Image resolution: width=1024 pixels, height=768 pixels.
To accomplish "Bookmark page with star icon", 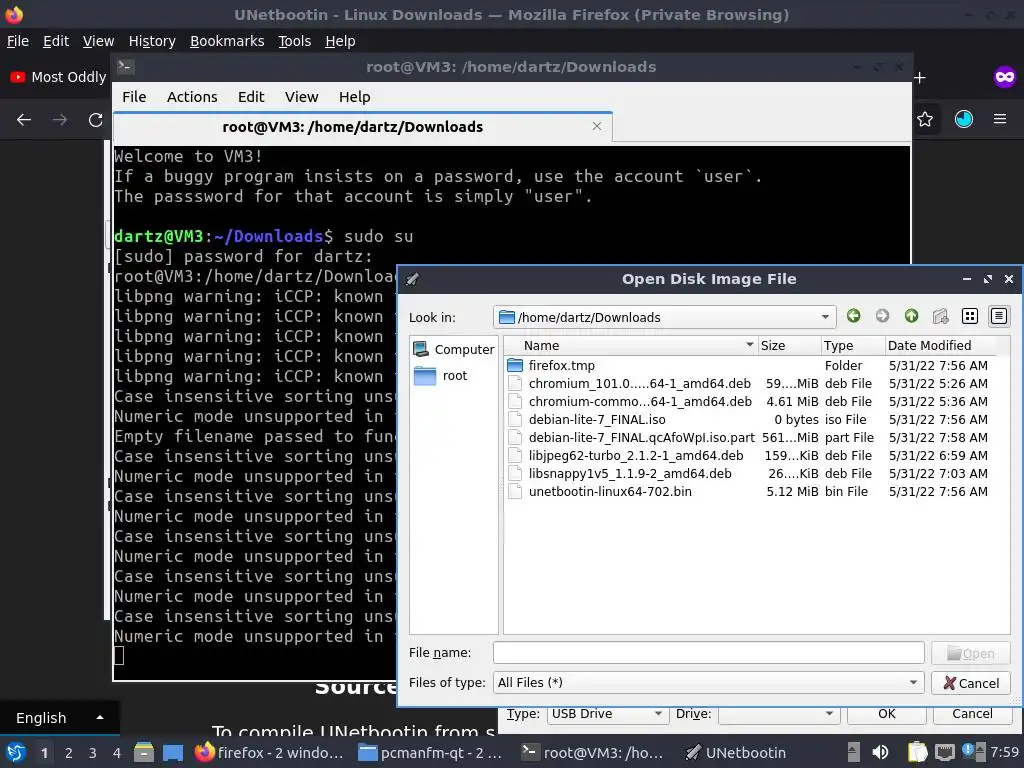I will (925, 119).
